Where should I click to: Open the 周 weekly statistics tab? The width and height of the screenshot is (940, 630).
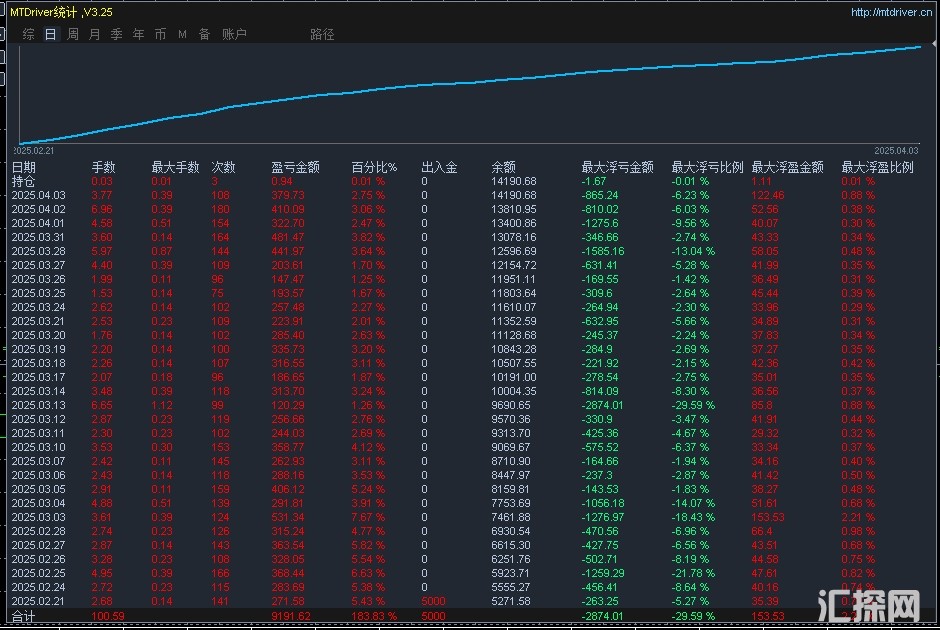pos(73,34)
